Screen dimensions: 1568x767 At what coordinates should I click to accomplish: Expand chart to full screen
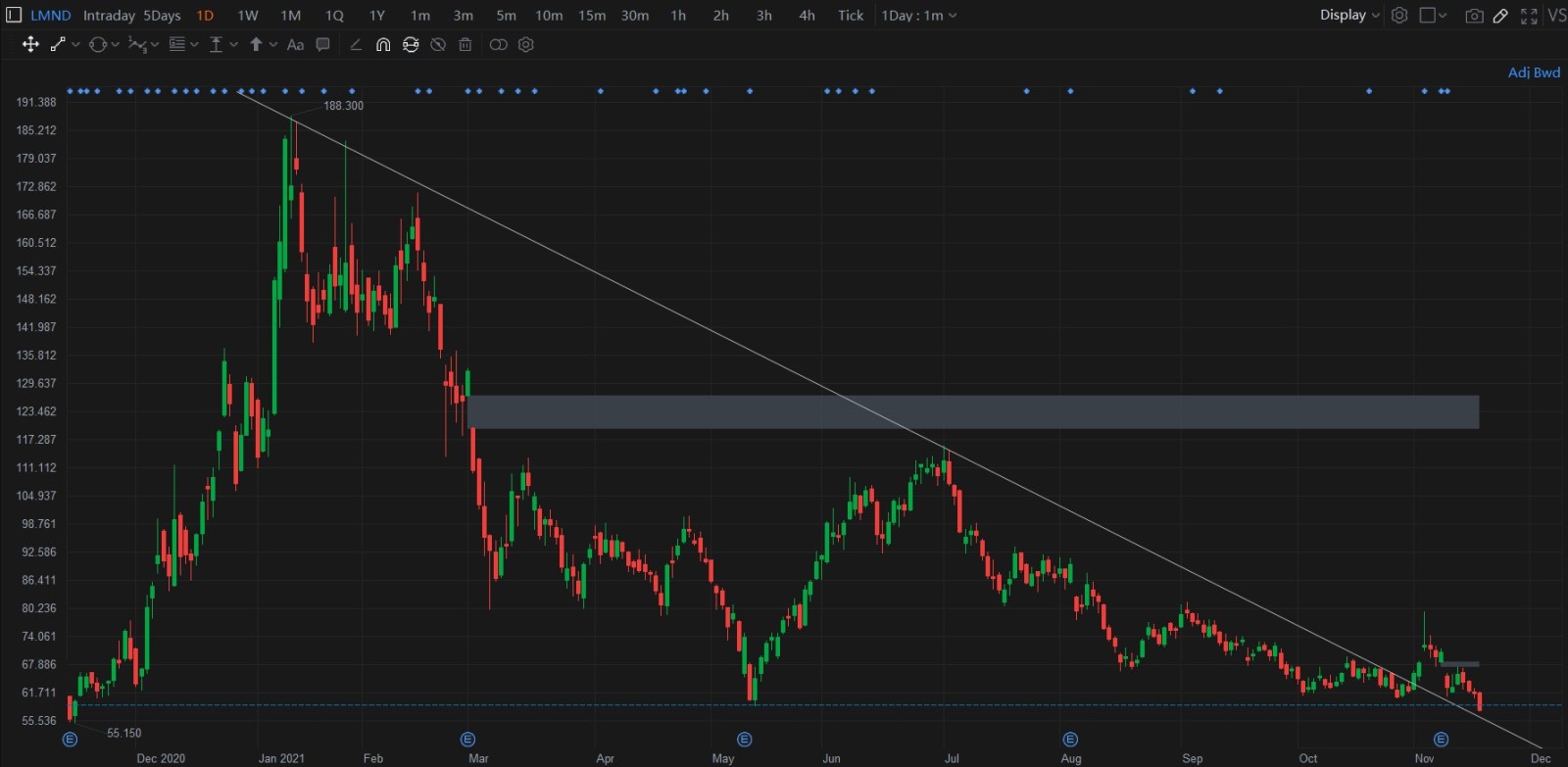click(1529, 16)
